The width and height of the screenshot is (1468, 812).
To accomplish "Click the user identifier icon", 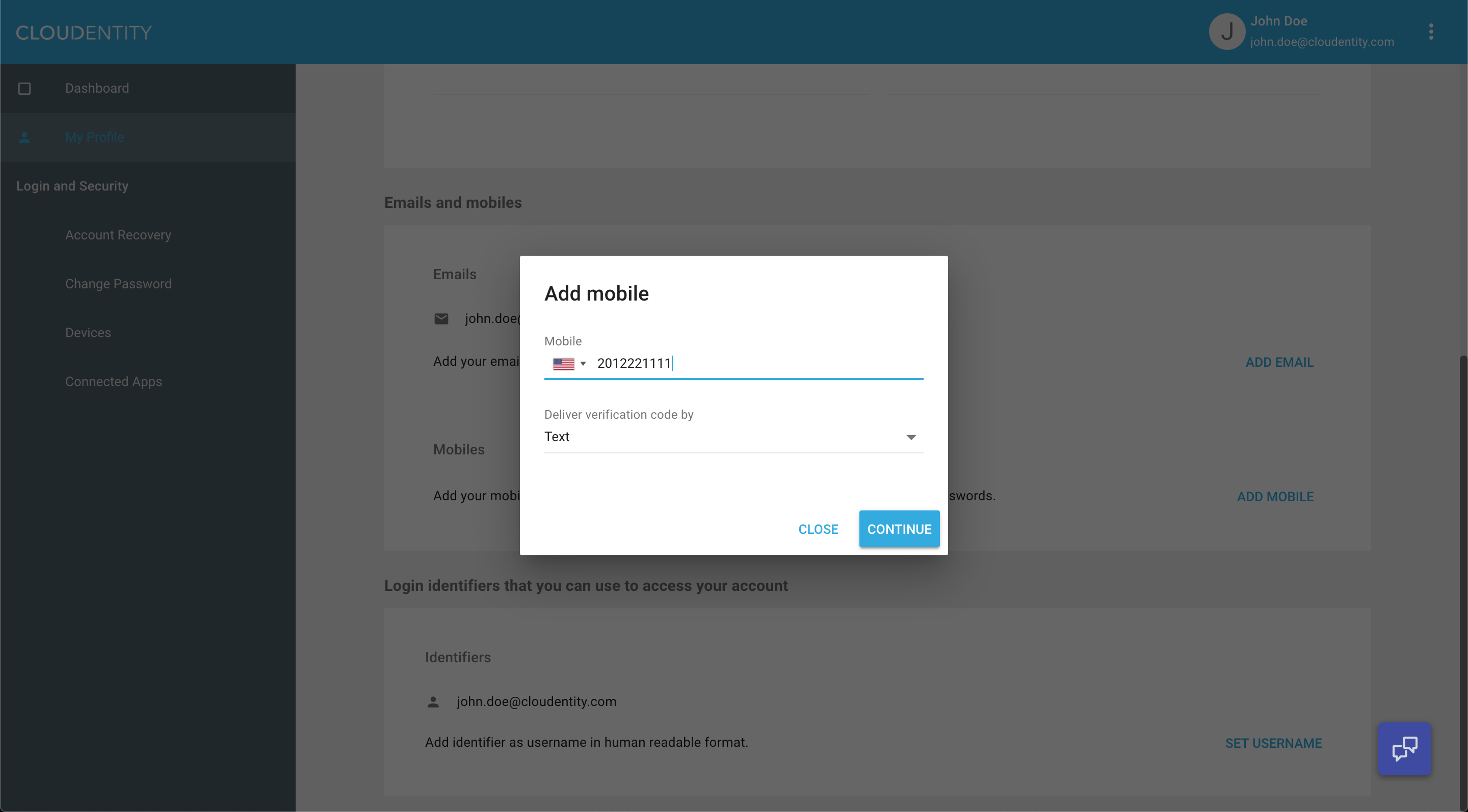I will pos(433,702).
